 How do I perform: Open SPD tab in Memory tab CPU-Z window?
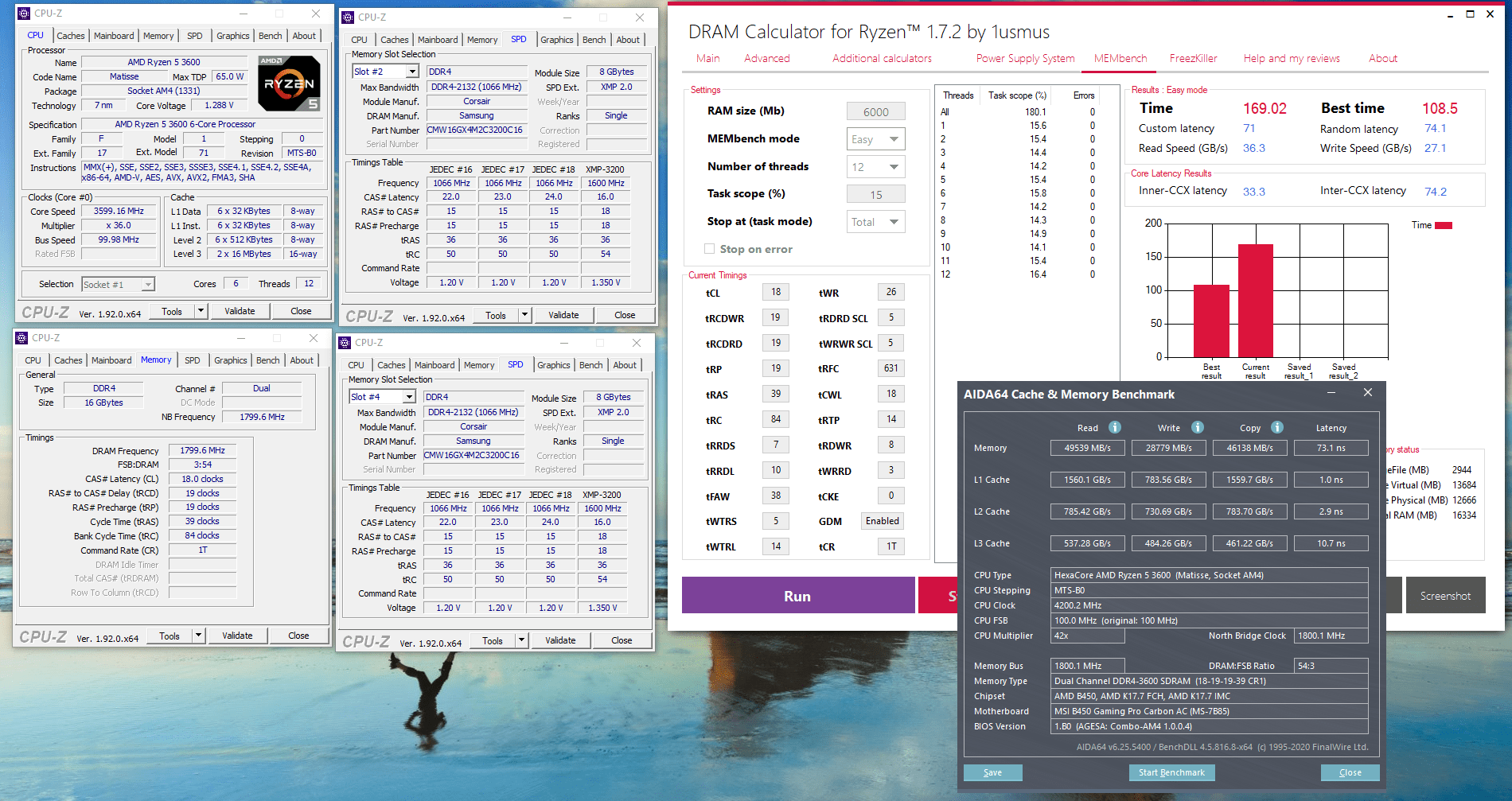193,360
